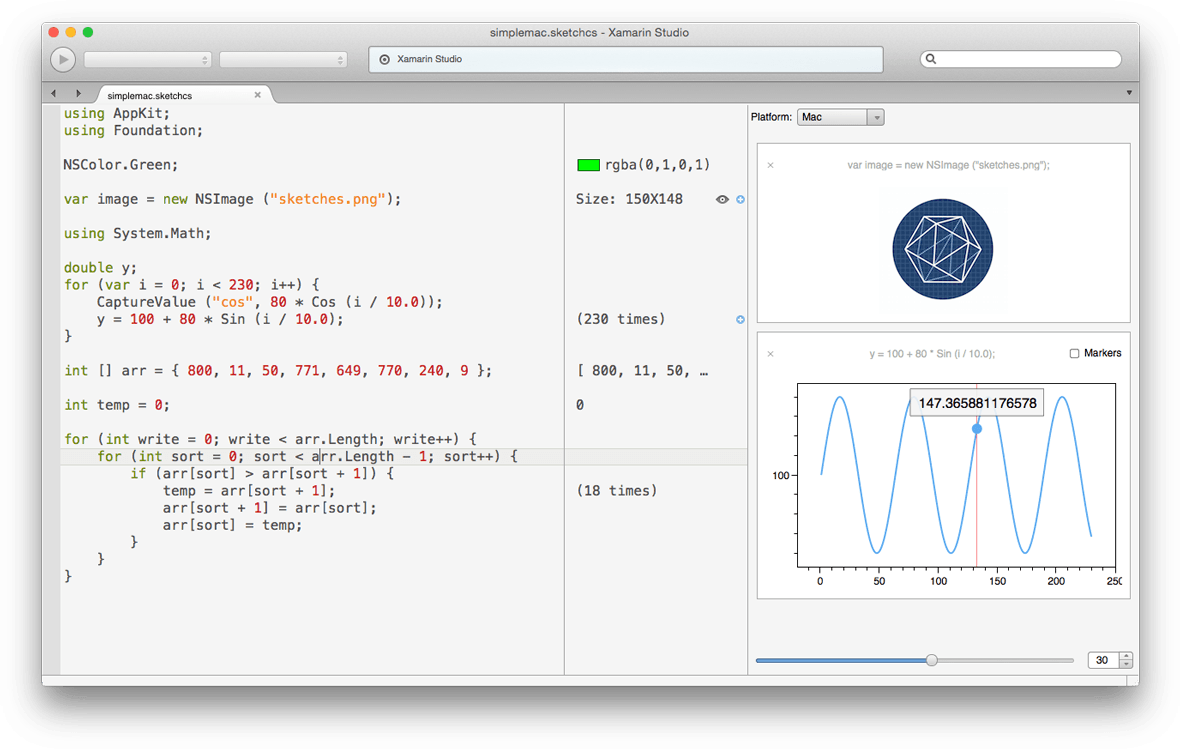Enable the Markers checkbox
Viewport: 1180px width, 749px height.
pyautogui.click(x=1074, y=353)
